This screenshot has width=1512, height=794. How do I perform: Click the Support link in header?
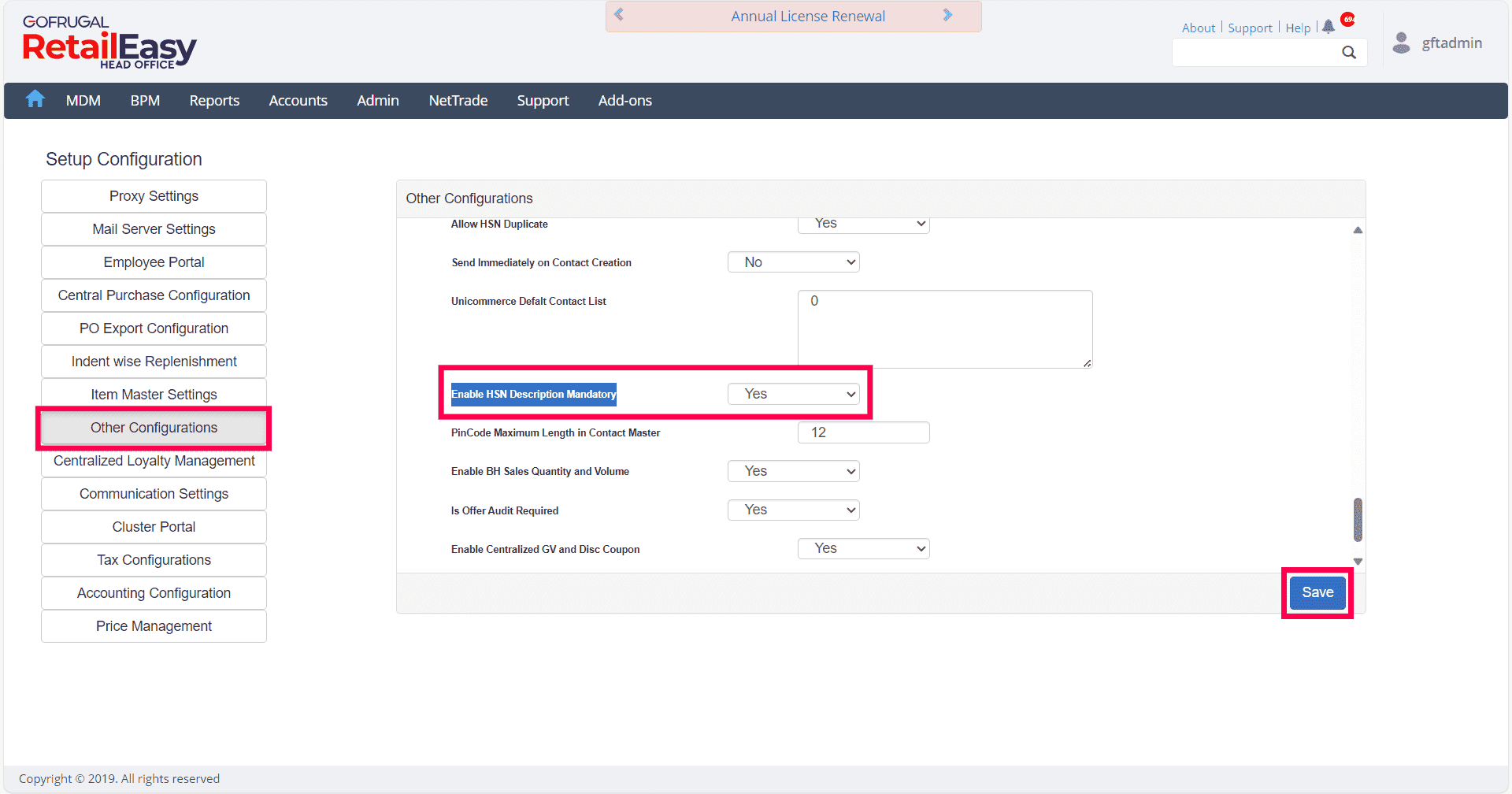pos(1250,28)
